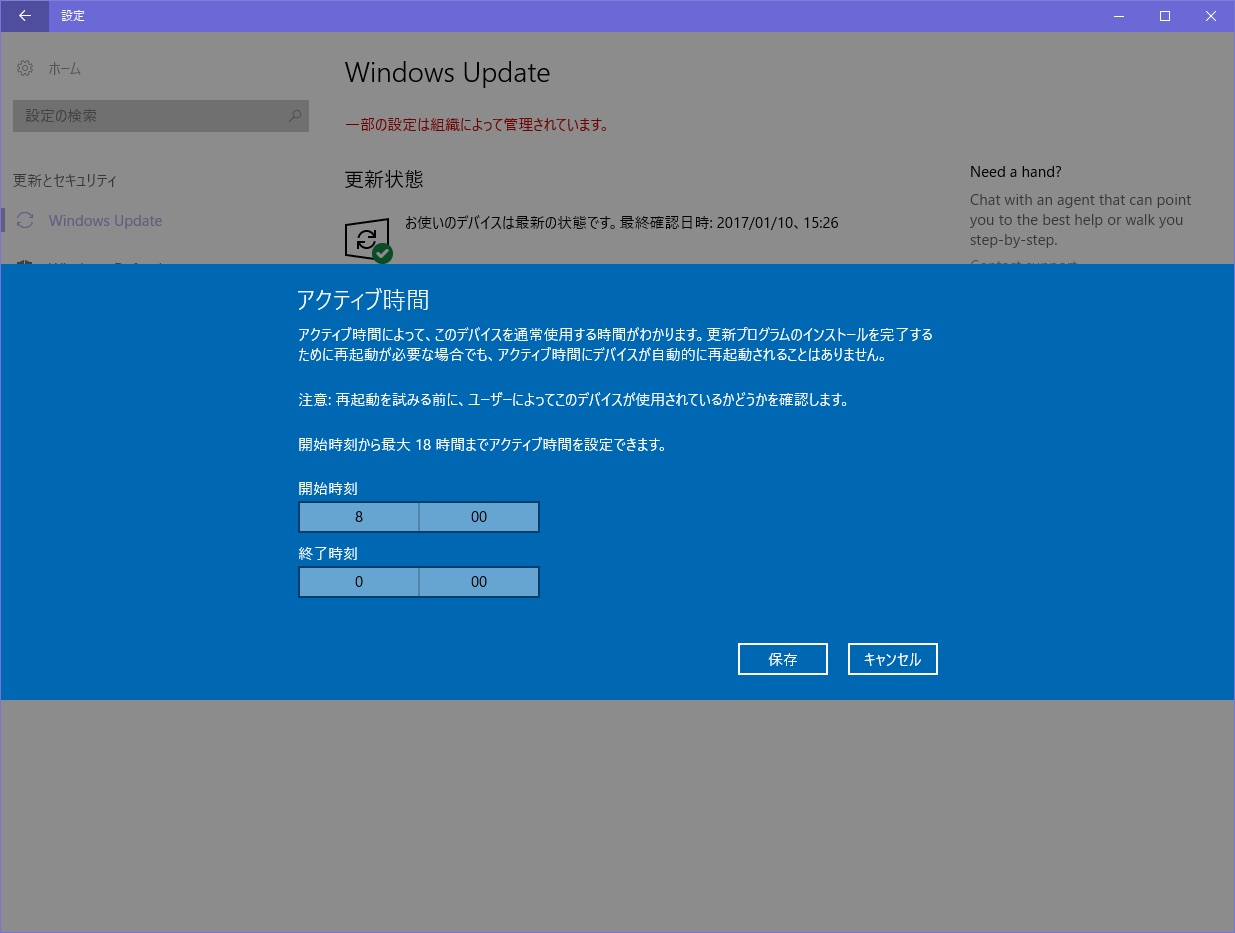Click the アクティブ時間 dialog heading
The height and width of the screenshot is (933, 1235).
[x=363, y=300]
